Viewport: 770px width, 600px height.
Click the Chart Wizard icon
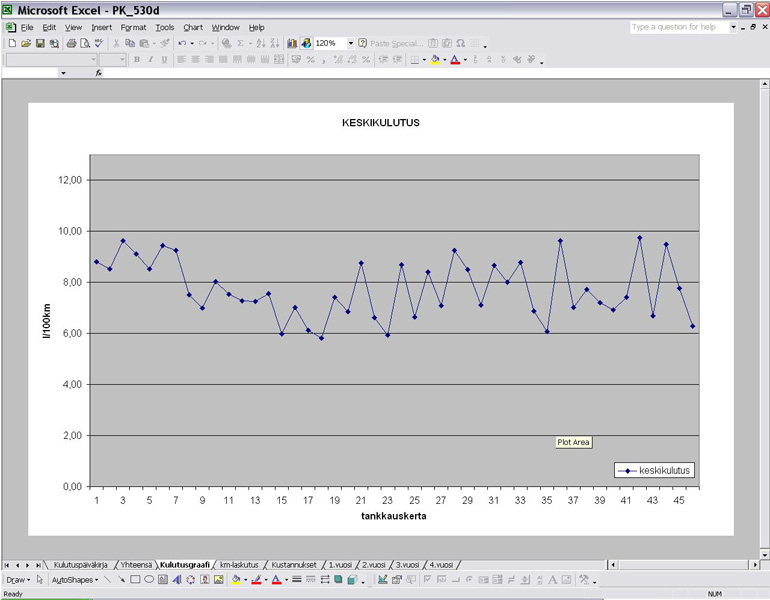292,44
